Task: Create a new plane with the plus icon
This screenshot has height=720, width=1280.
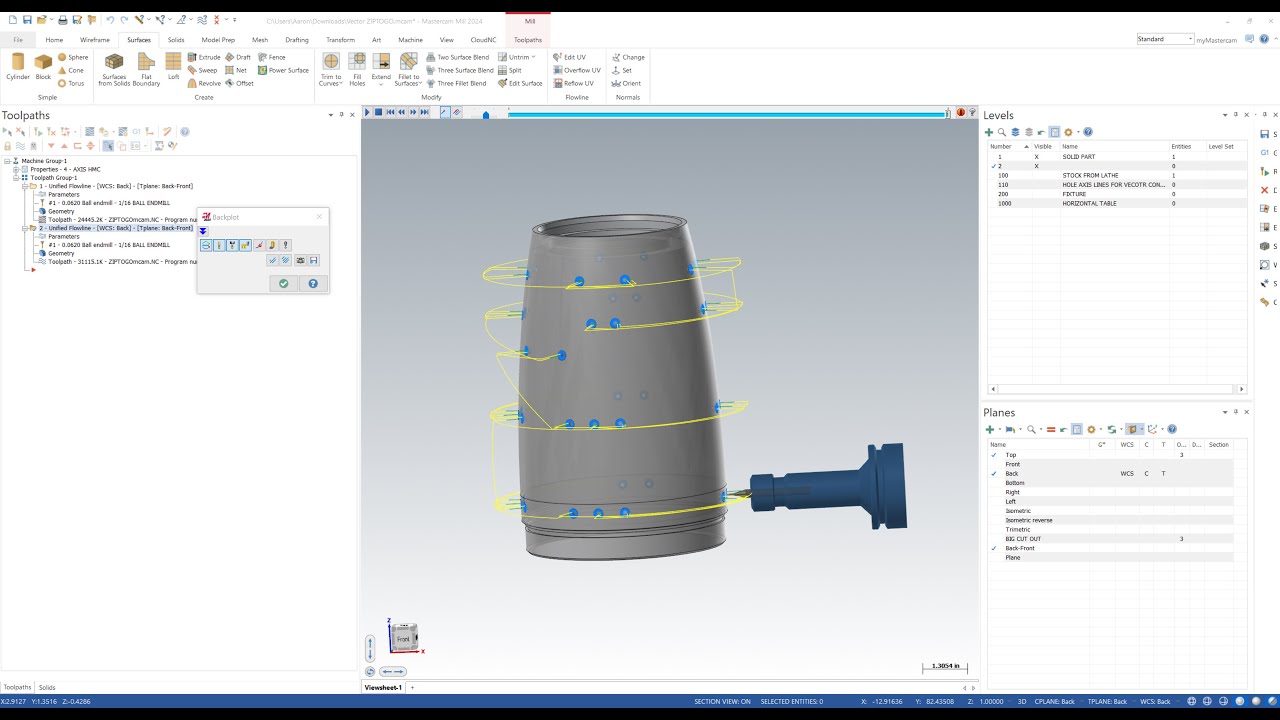Action: click(x=990, y=429)
